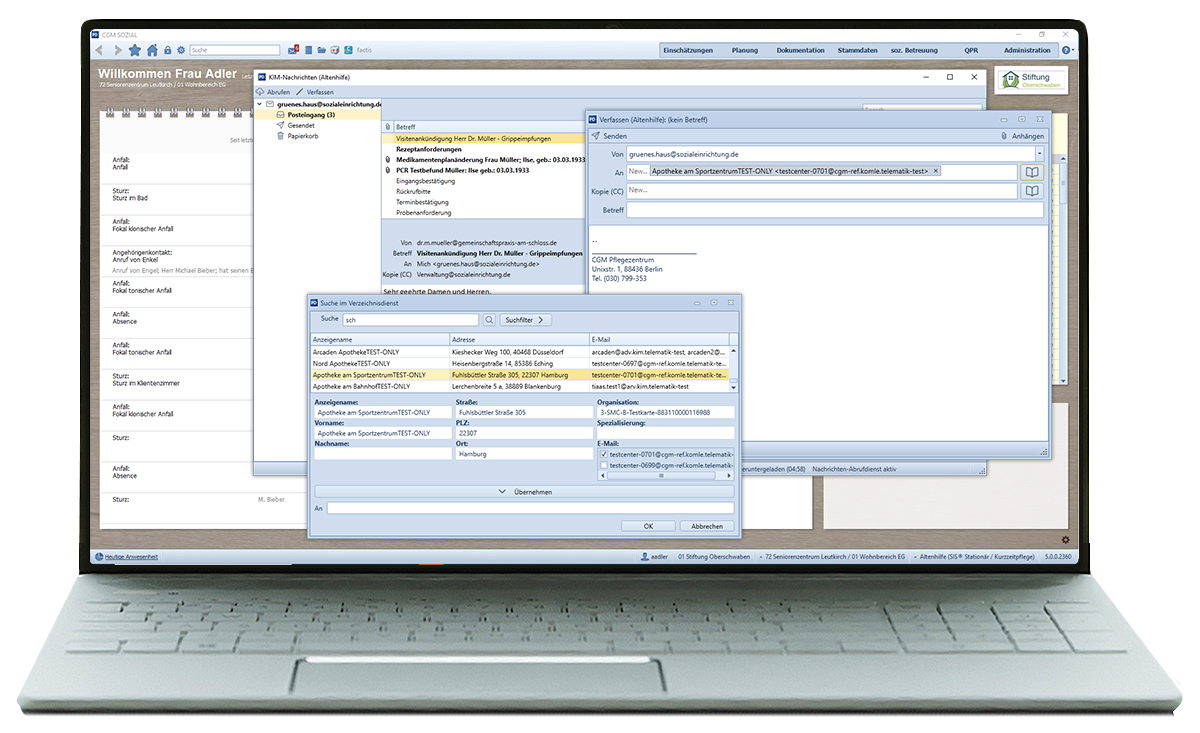Select Posteingang (3) folder
This screenshot has height=733, width=1200.
click(311, 115)
